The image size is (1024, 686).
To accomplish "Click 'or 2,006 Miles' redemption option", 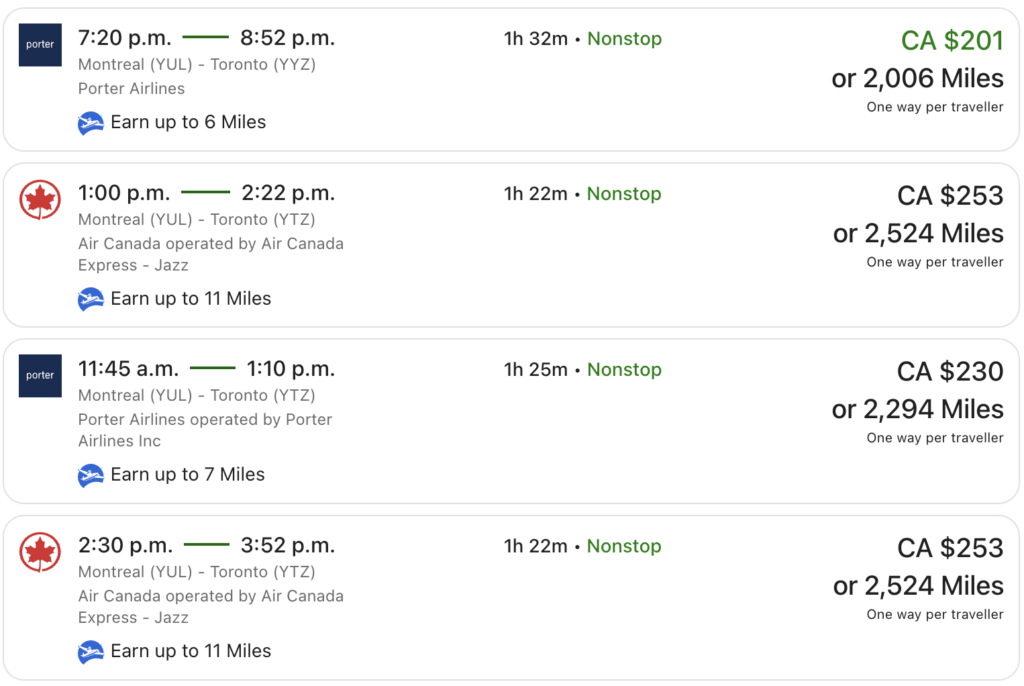I will coord(918,78).
